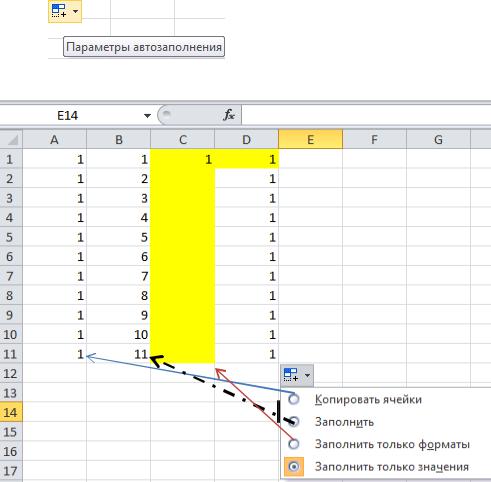Select column A header
Viewport: 491px width, 482px height.
pyautogui.click(x=54, y=140)
